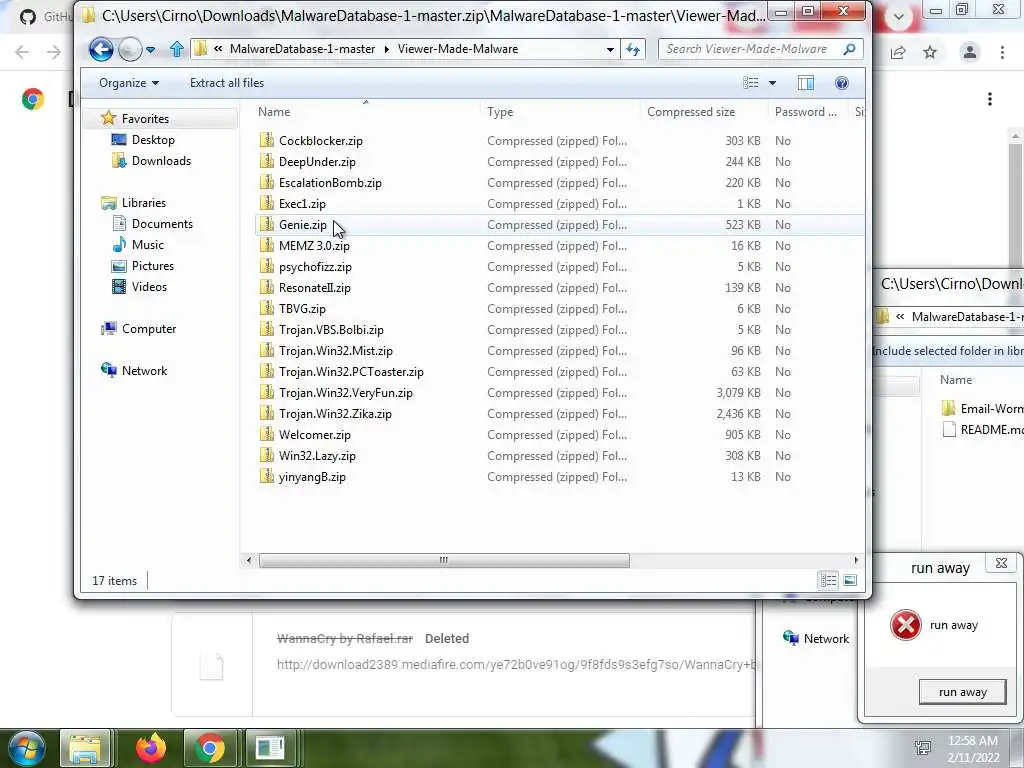This screenshot has height=768, width=1024.
Task: Refresh the Viewer-Made-Malware folder
Action: pyautogui.click(x=633, y=49)
